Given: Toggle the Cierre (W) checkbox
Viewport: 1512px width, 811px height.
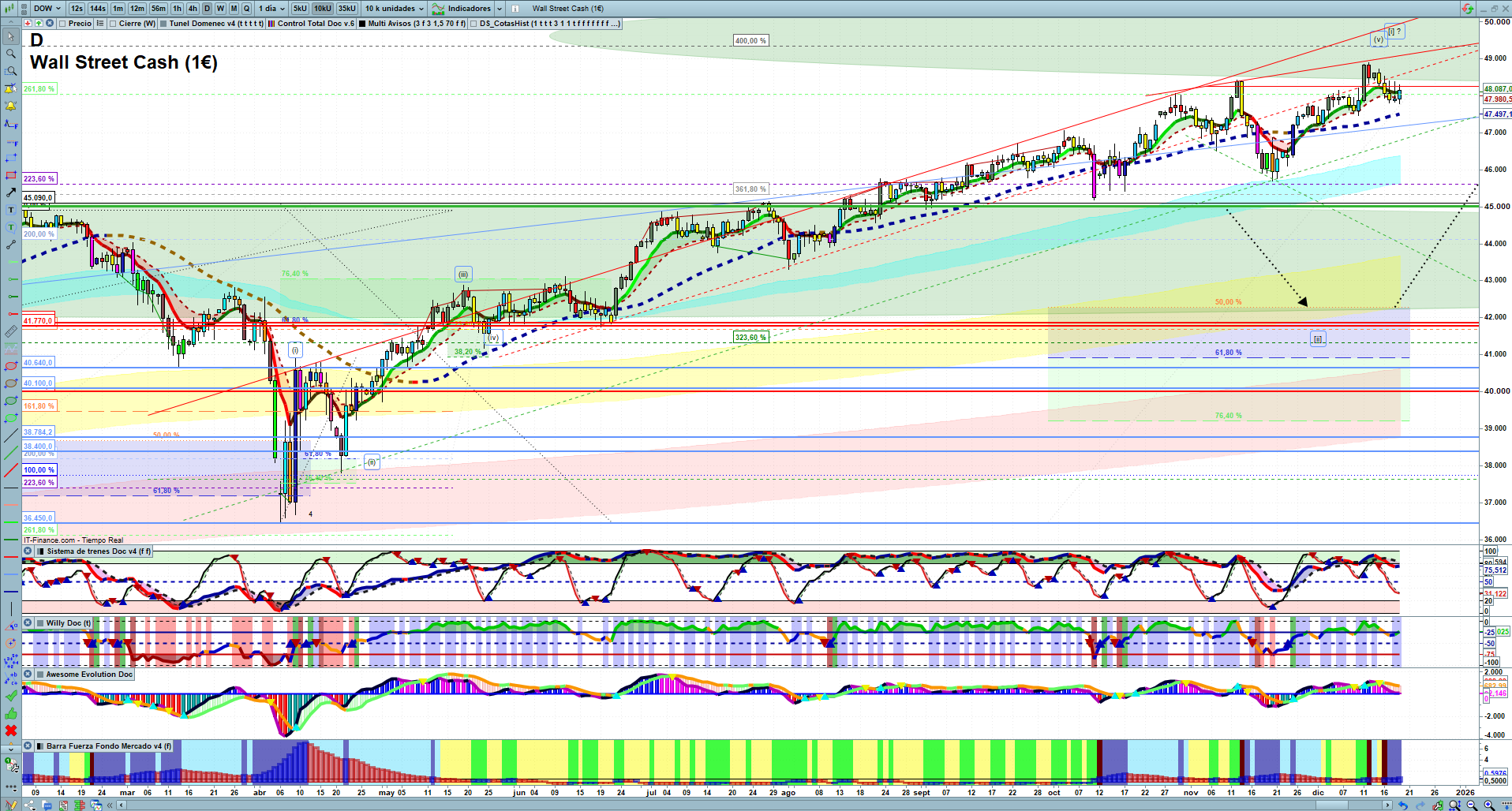Looking at the screenshot, I should coord(113,24).
